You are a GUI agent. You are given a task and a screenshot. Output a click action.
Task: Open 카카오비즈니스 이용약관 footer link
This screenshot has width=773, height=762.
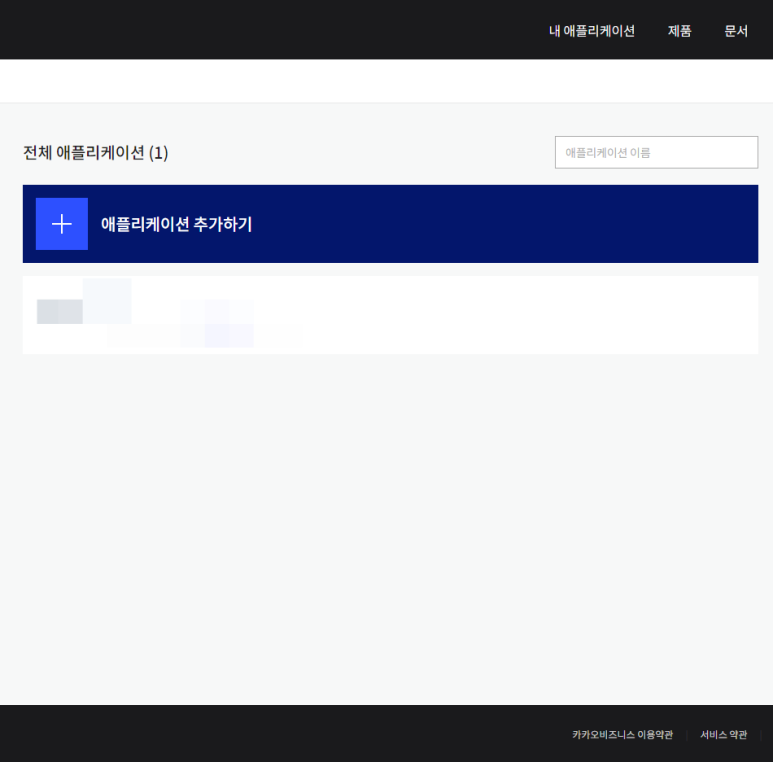click(x=622, y=734)
